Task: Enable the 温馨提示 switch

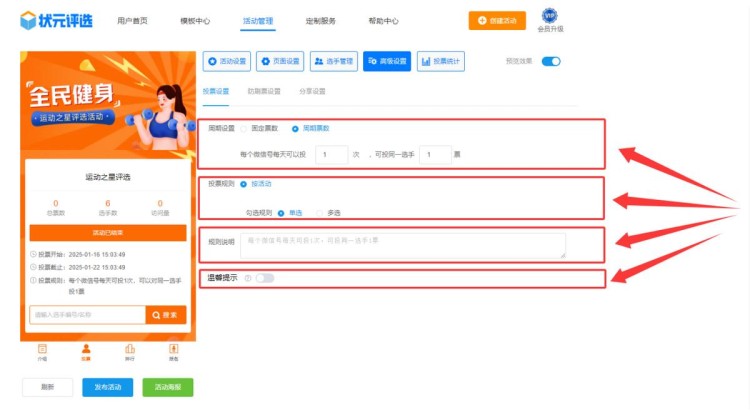Action: pyautogui.click(x=264, y=278)
